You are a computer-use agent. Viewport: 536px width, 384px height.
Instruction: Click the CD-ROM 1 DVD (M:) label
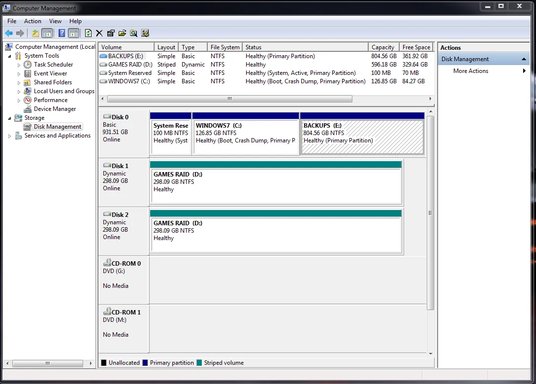124,329
